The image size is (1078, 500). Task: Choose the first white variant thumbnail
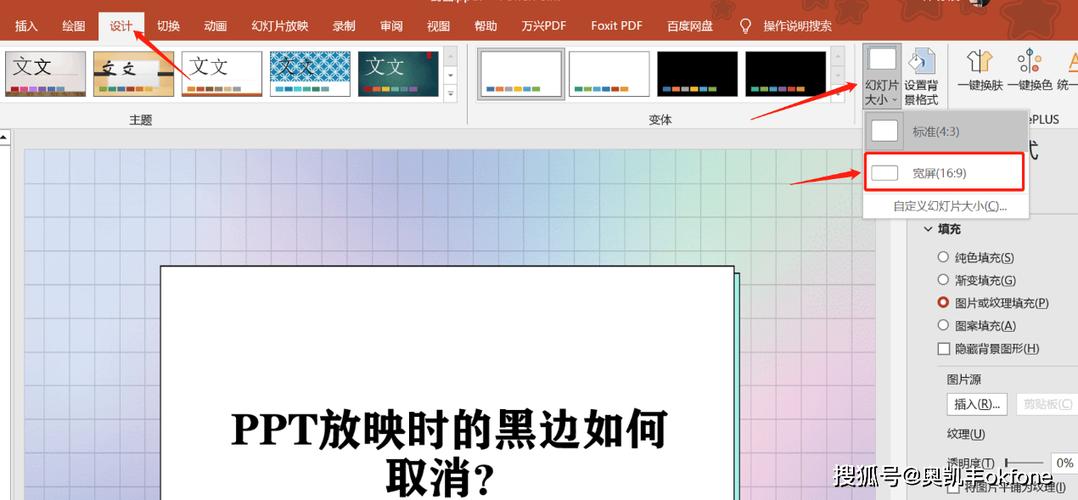tap(521, 74)
